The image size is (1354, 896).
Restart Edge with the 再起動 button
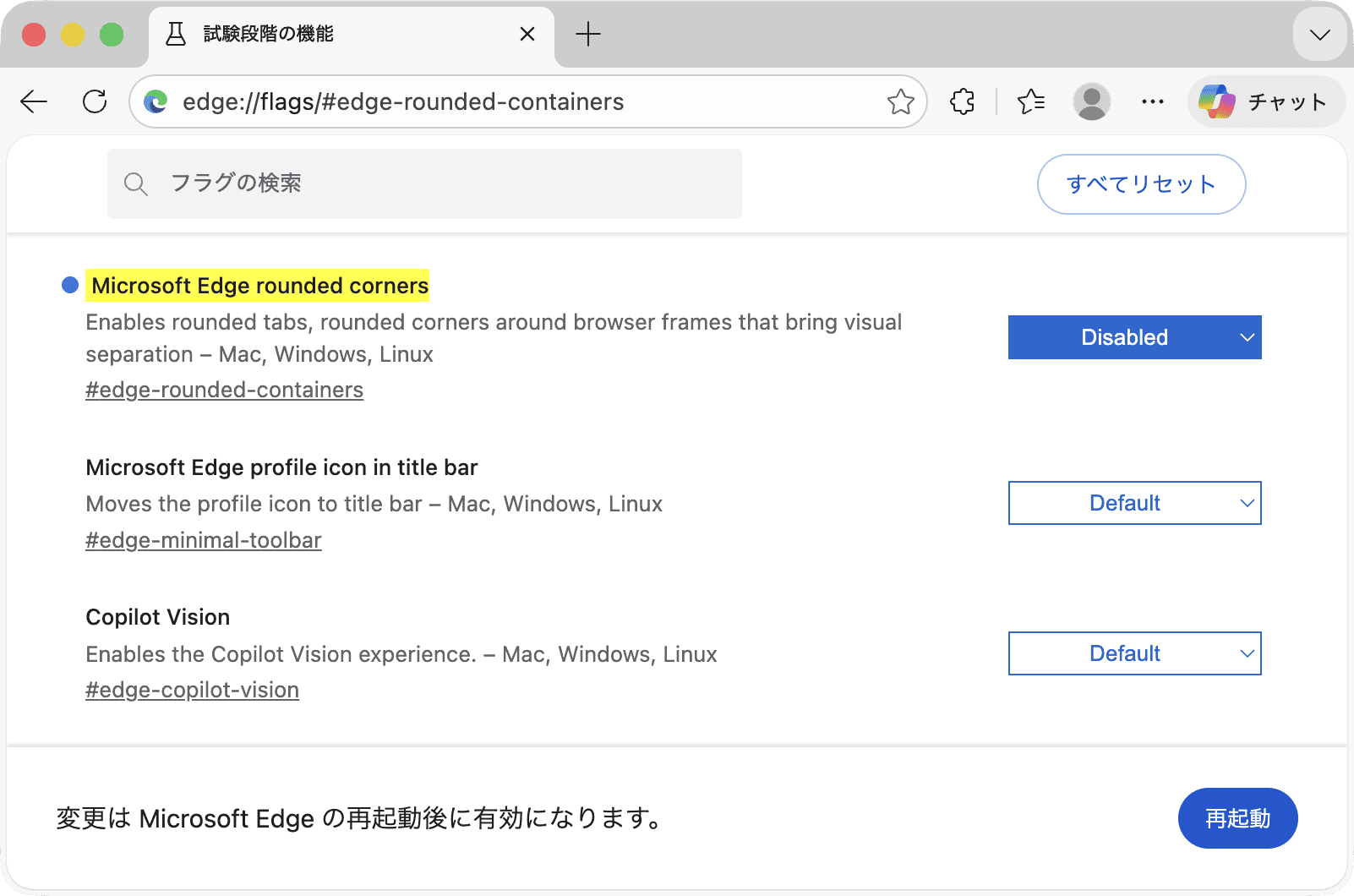pyautogui.click(x=1237, y=817)
